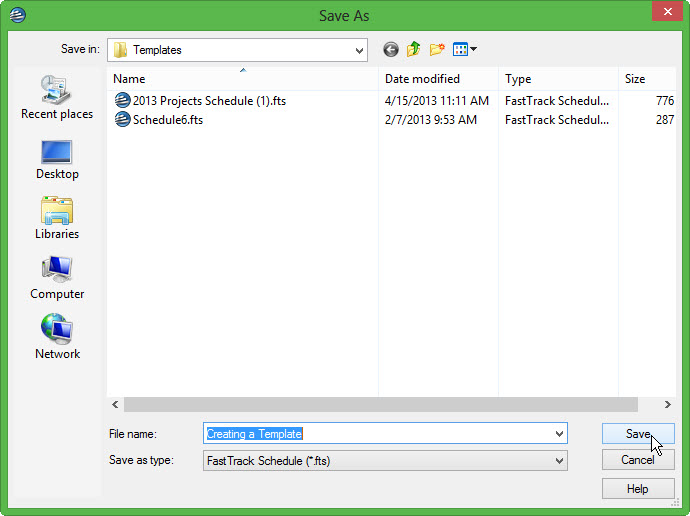This screenshot has width=690, height=516.
Task: Sort files by Name column header
Action: [242, 79]
